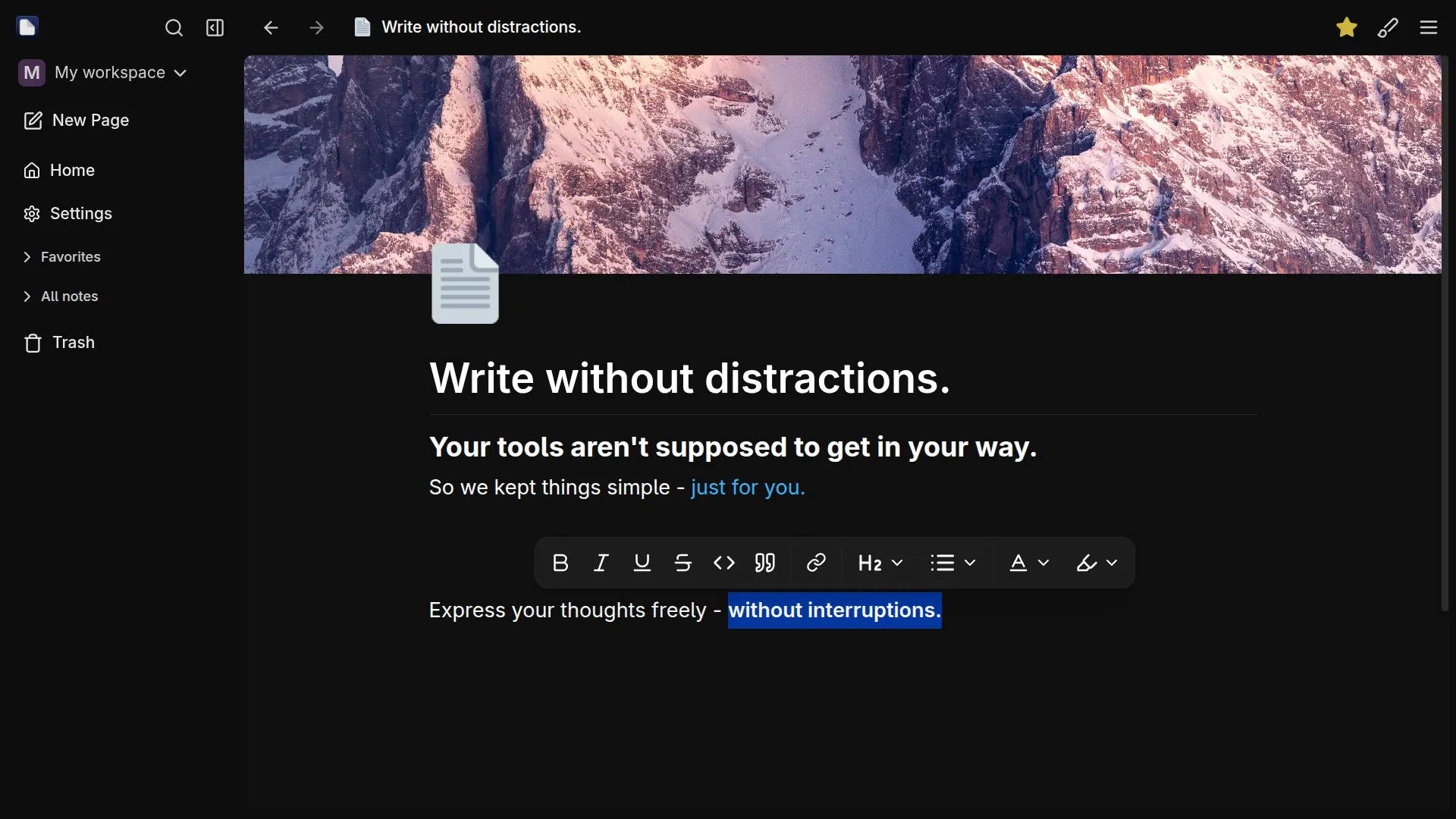
Task: Italicize the selected text
Action: [x=601, y=563]
